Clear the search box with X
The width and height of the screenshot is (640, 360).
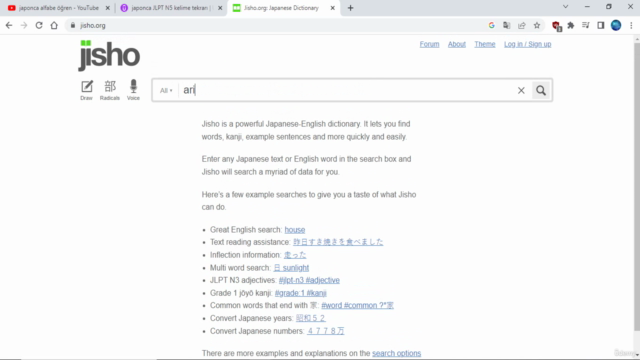(521, 90)
